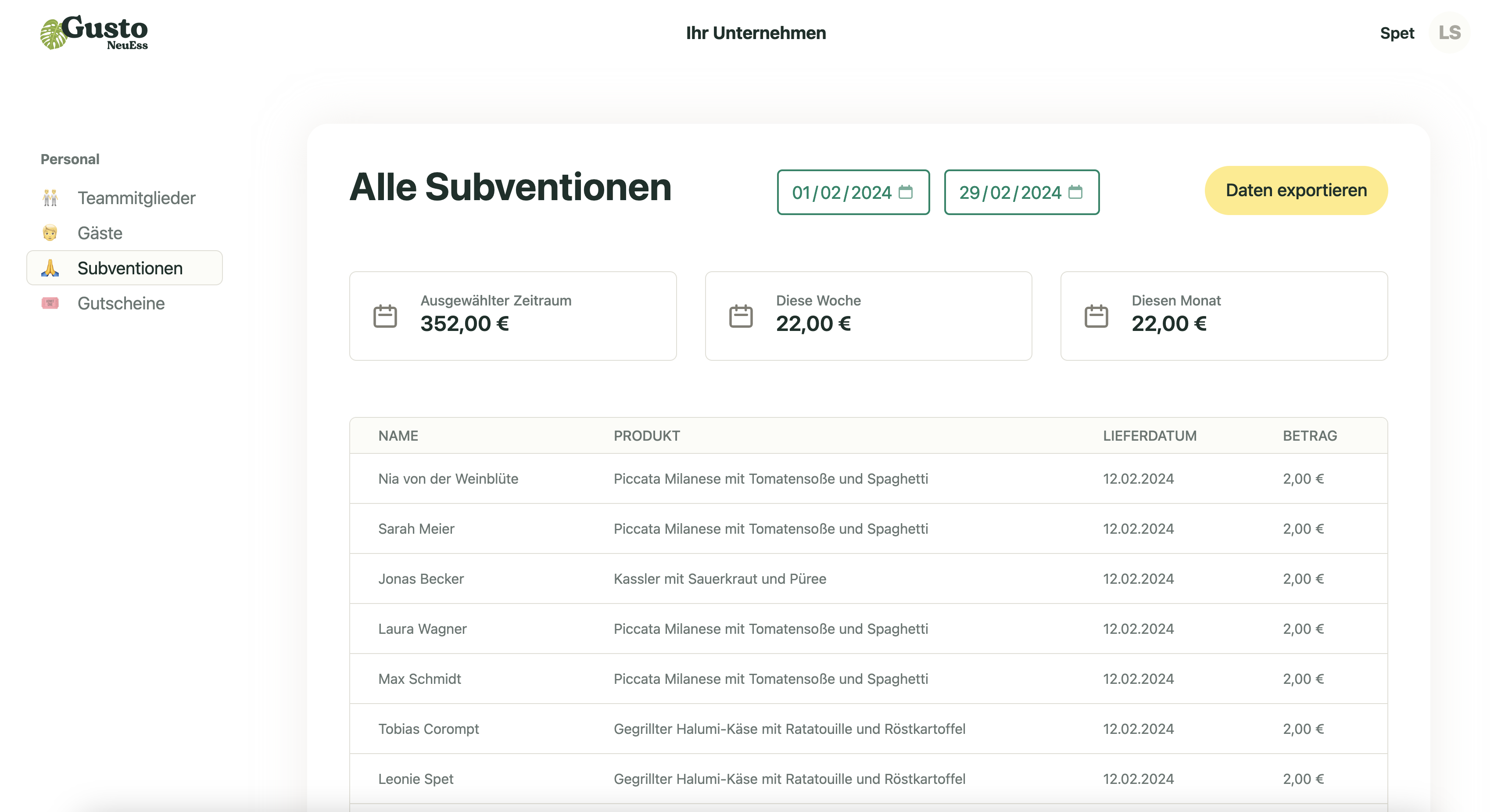Click the Teammitglieder people icon
The width and height of the screenshot is (1512, 812).
[x=50, y=198]
